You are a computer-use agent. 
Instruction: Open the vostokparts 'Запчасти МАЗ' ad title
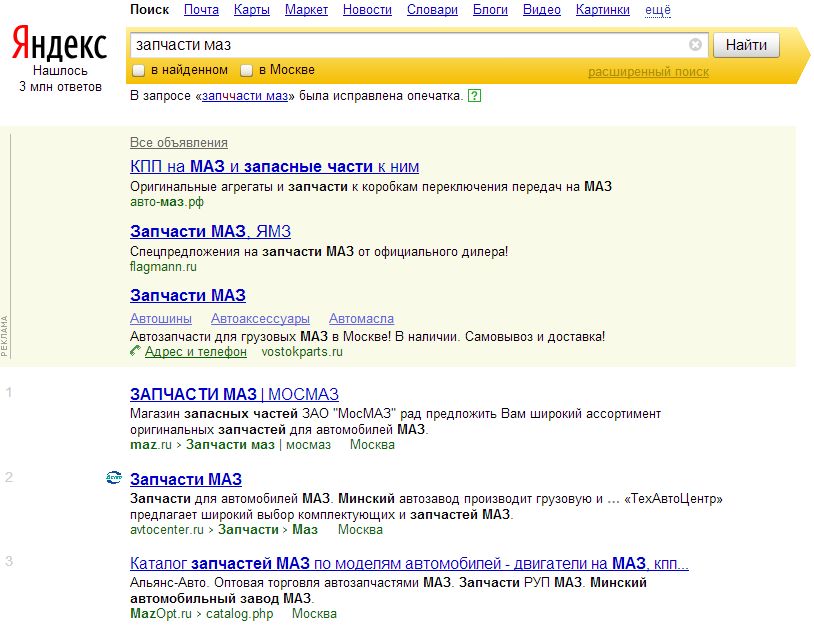[188, 296]
